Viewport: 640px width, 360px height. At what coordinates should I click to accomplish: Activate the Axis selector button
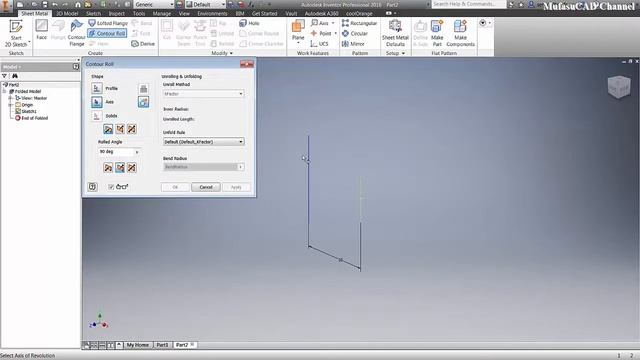point(97,102)
